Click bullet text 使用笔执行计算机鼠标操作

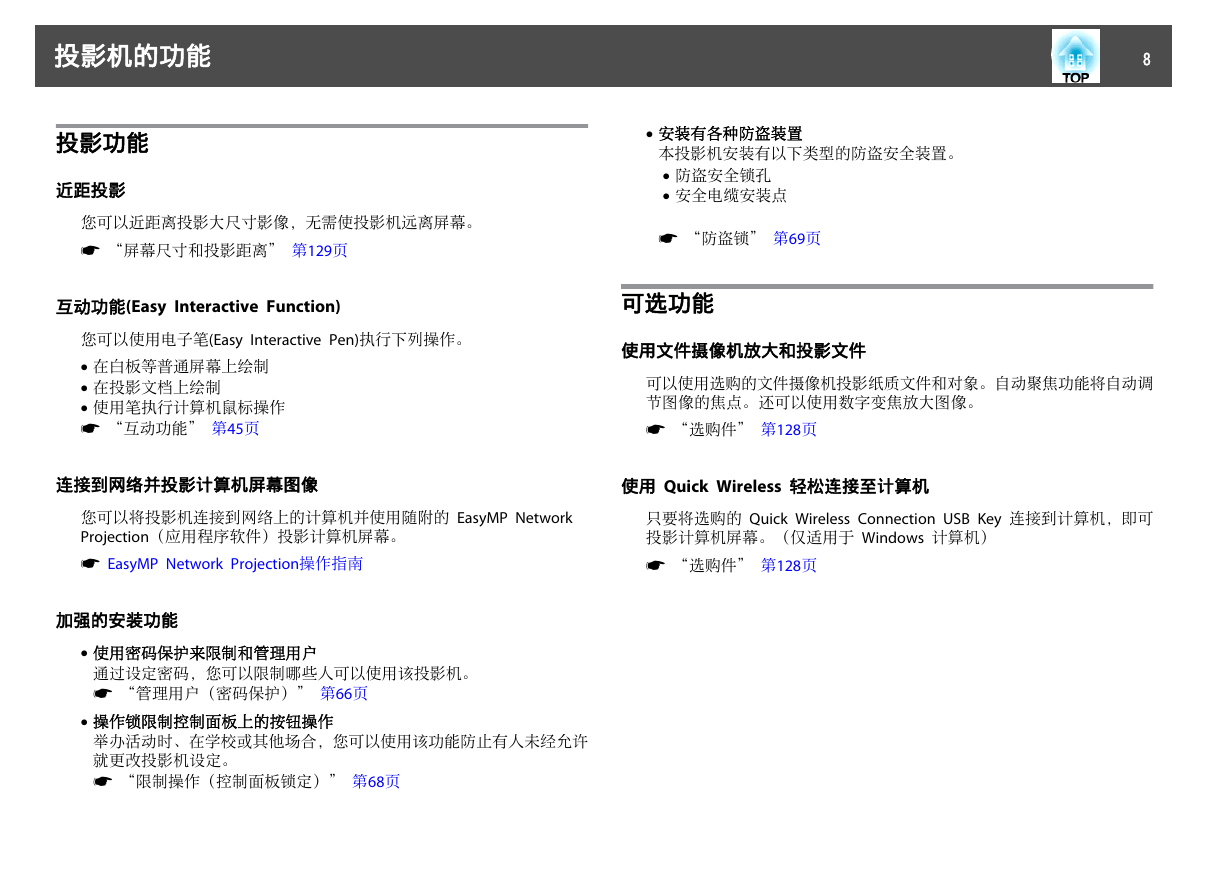click(x=189, y=407)
